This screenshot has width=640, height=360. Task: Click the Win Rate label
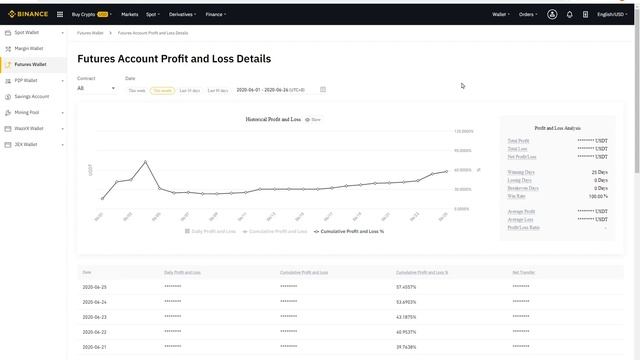[x=516, y=196]
